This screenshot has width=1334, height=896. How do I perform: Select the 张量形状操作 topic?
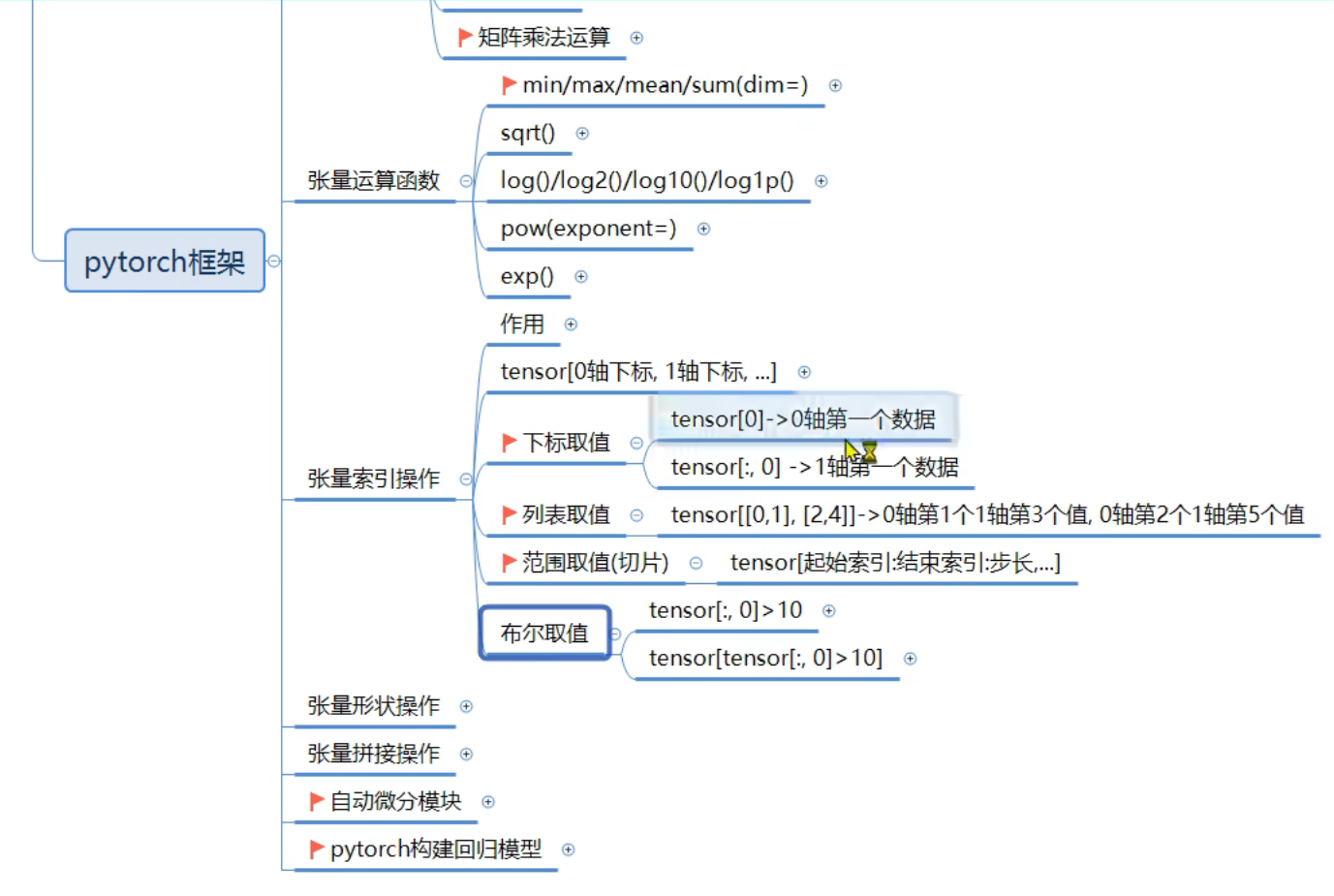tap(374, 705)
